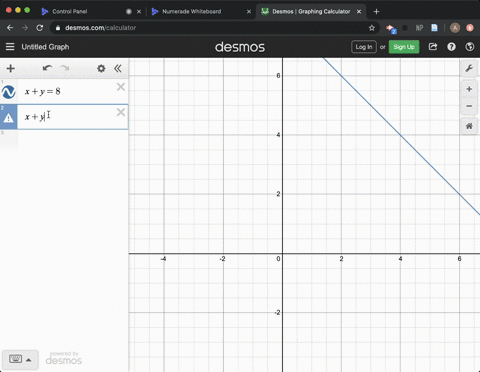This screenshot has width=480, height=372.
Task: Open graph settings wrench
Action: point(469,69)
